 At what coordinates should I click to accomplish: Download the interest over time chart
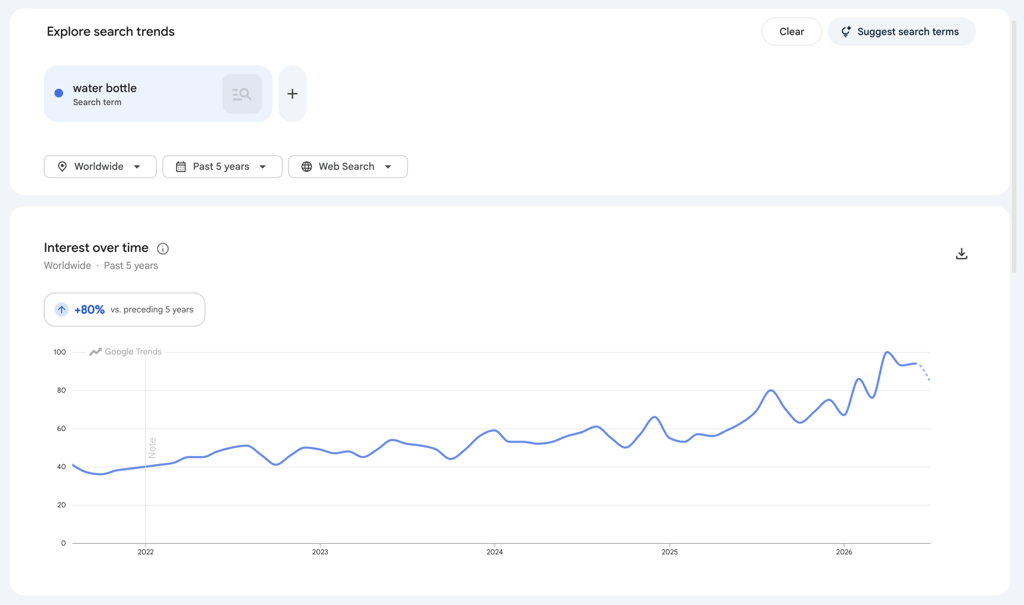point(961,253)
